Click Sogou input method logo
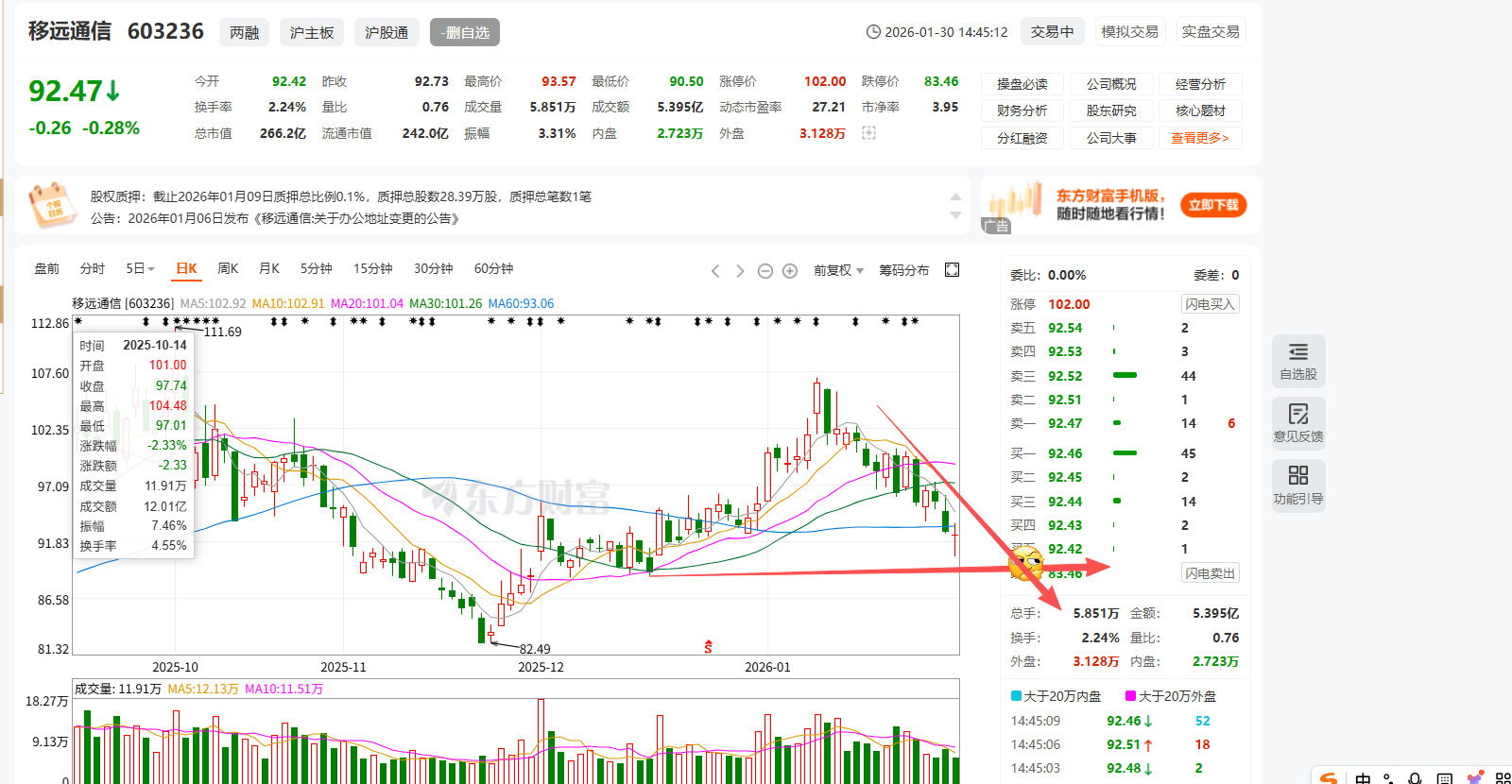This screenshot has width=1512, height=784. [x=1330, y=778]
